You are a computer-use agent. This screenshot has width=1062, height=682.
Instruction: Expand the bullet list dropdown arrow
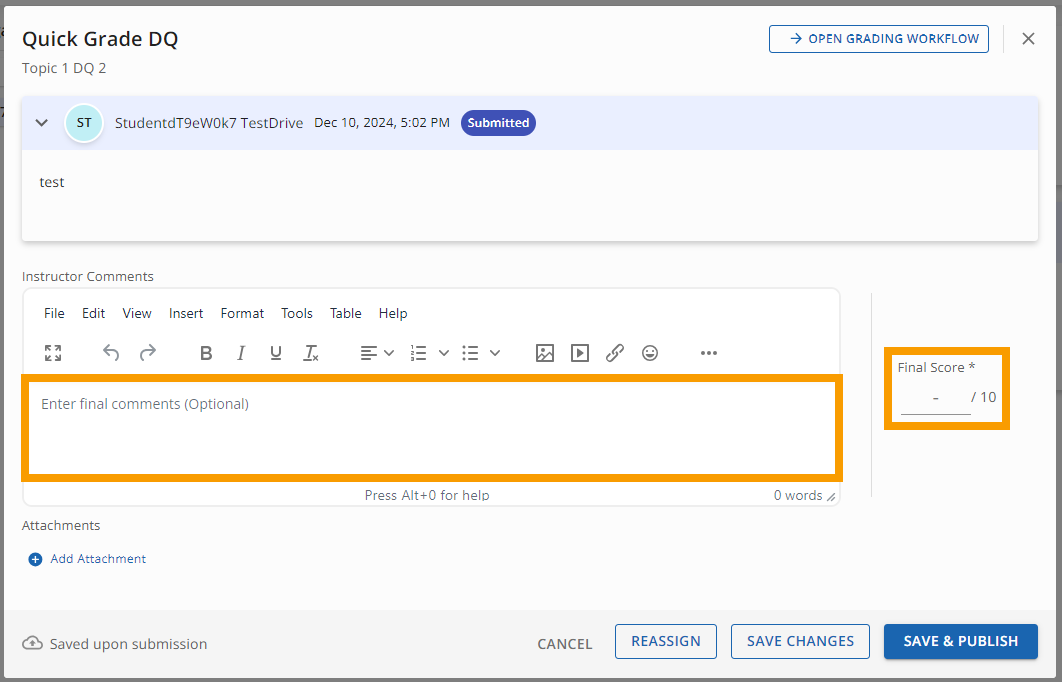tap(495, 353)
